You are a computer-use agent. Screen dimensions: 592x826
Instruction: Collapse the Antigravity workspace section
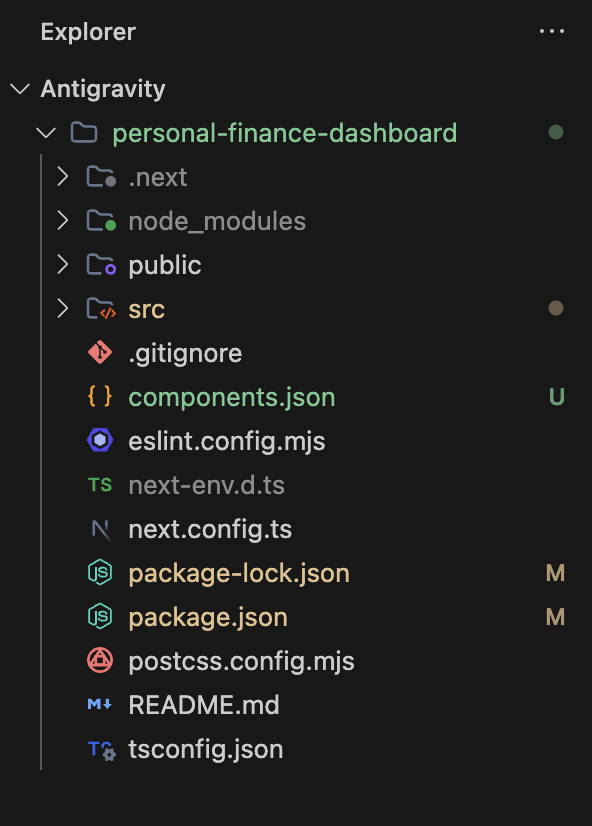point(20,88)
